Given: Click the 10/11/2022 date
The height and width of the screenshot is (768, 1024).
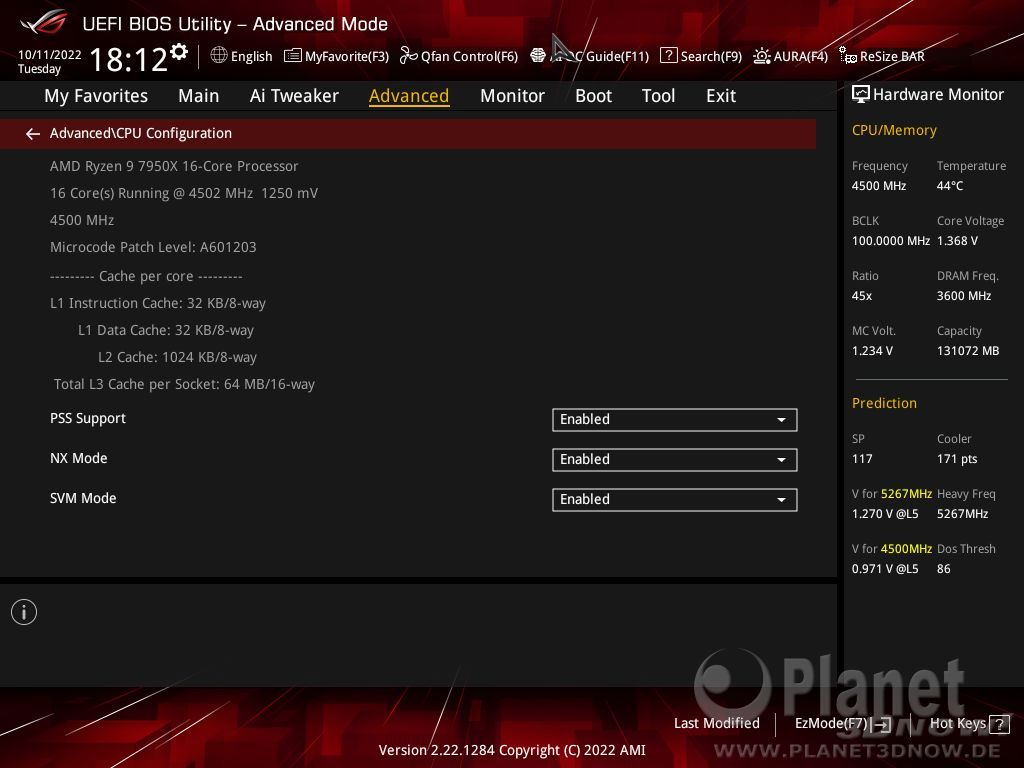Looking at the screenshot, I should [50, 55].
